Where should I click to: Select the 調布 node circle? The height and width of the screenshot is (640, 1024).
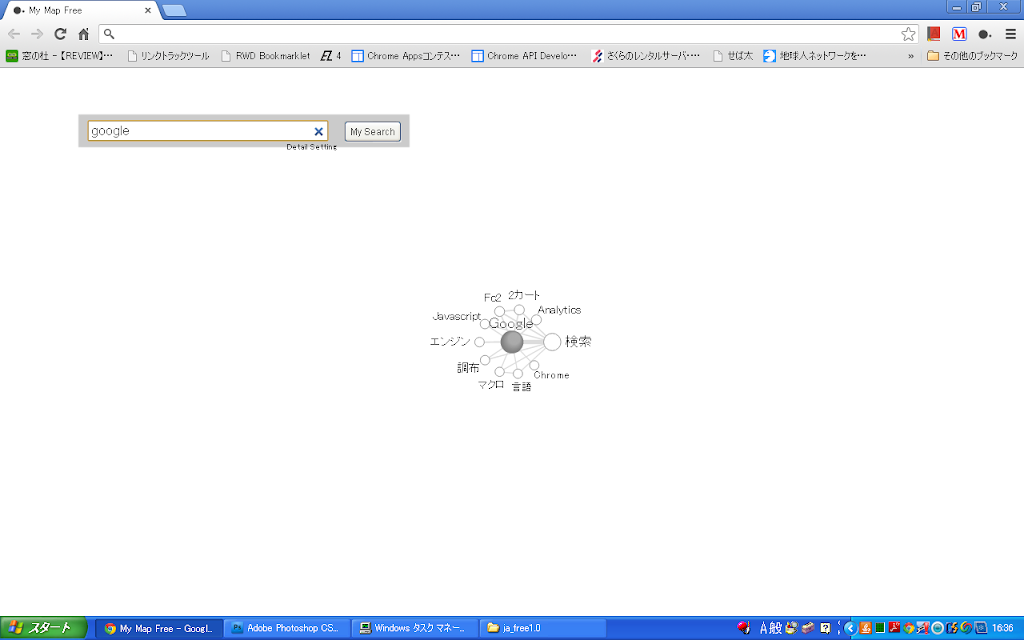485,360
